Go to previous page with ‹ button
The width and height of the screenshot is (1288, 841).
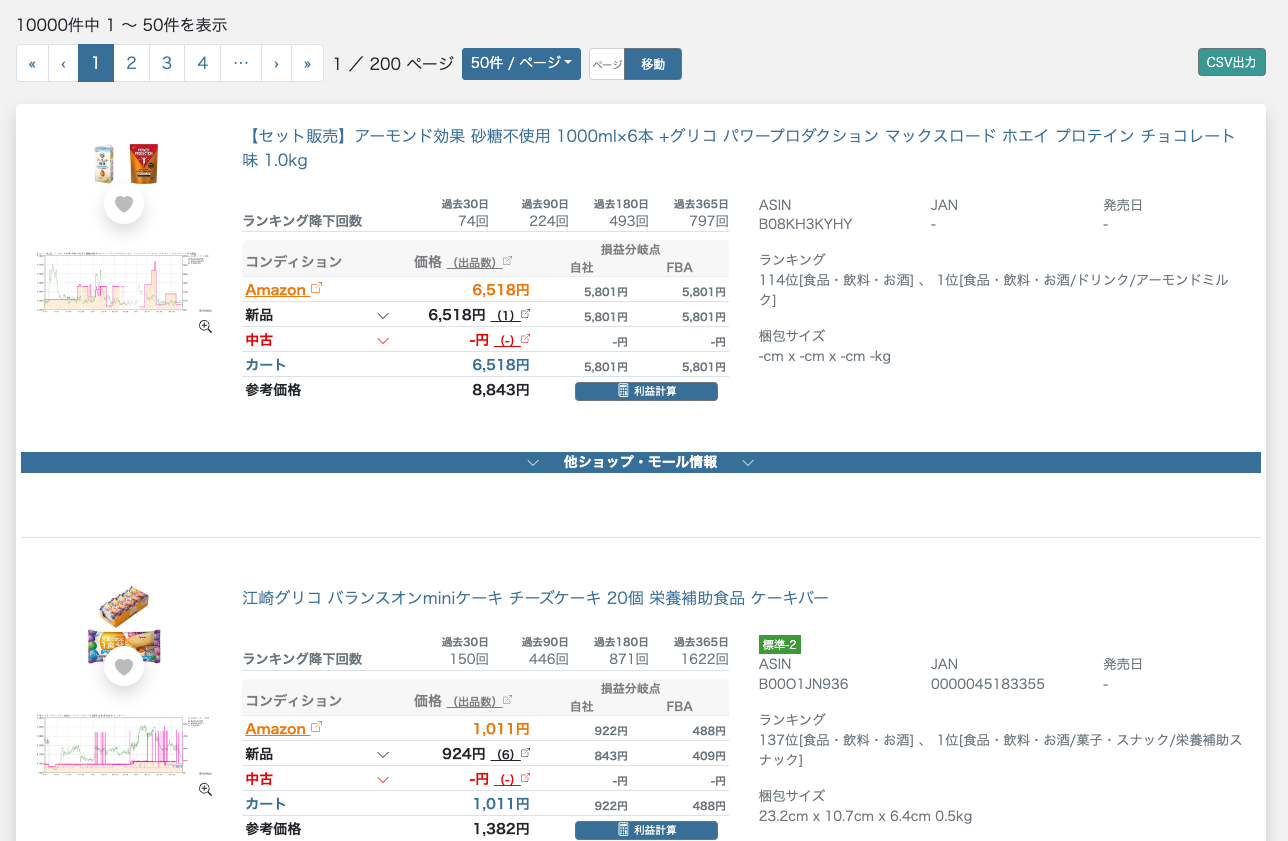click(x=63, y=63)
